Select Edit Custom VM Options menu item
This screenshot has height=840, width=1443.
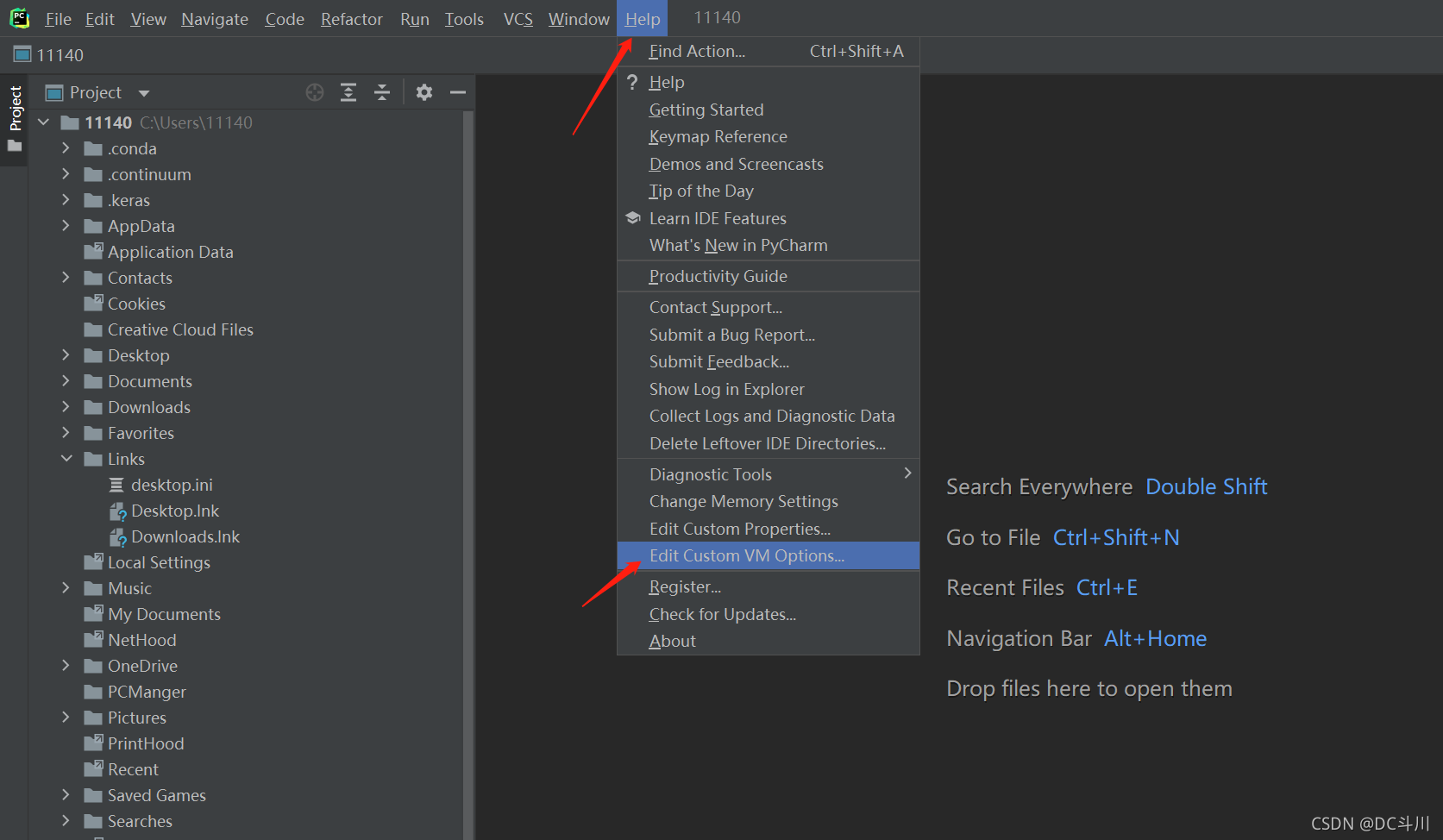(x=769, y=555)
